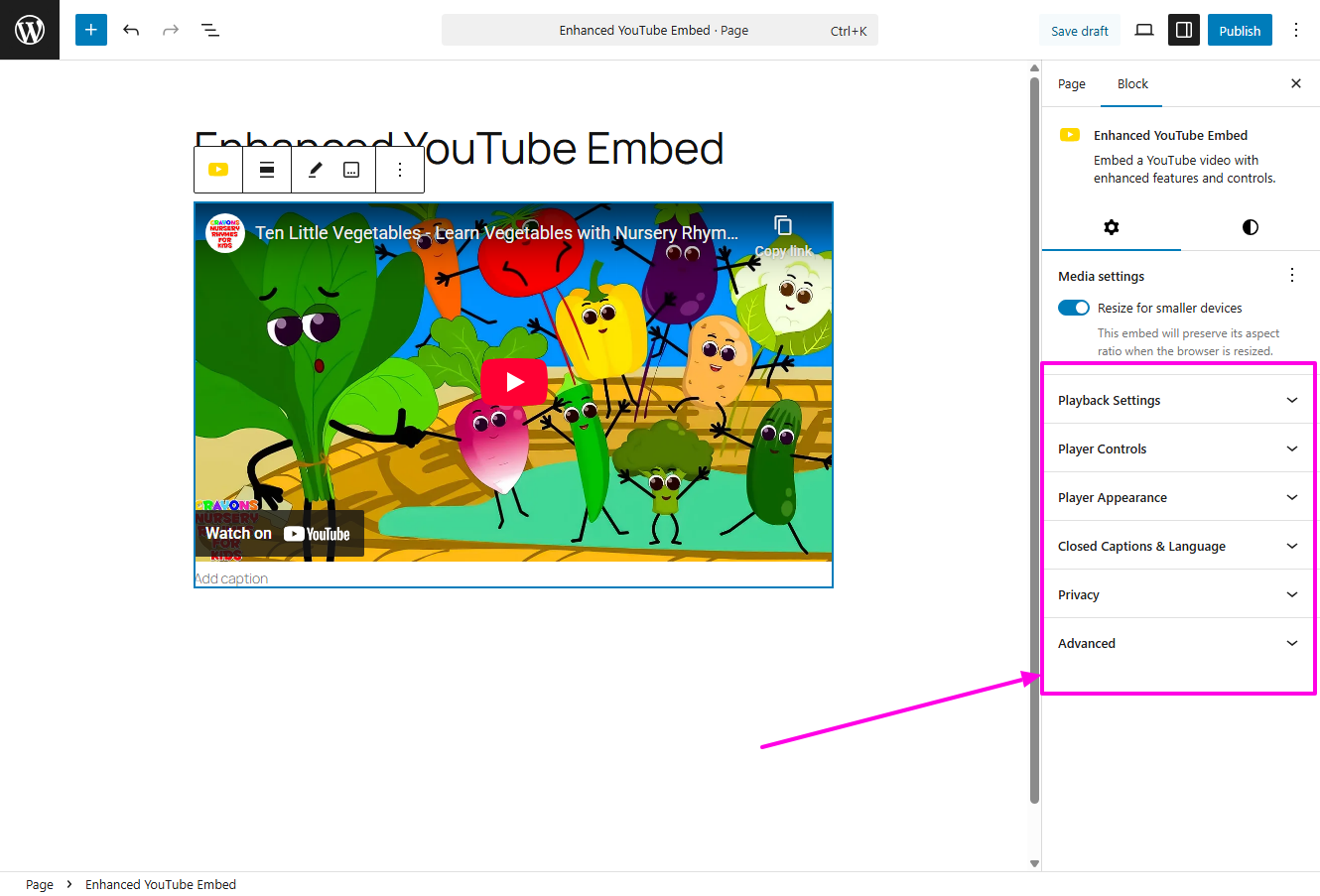Toggle the caption icon in block toolbar
1320x896 pixels.
(x=350, y=170)
